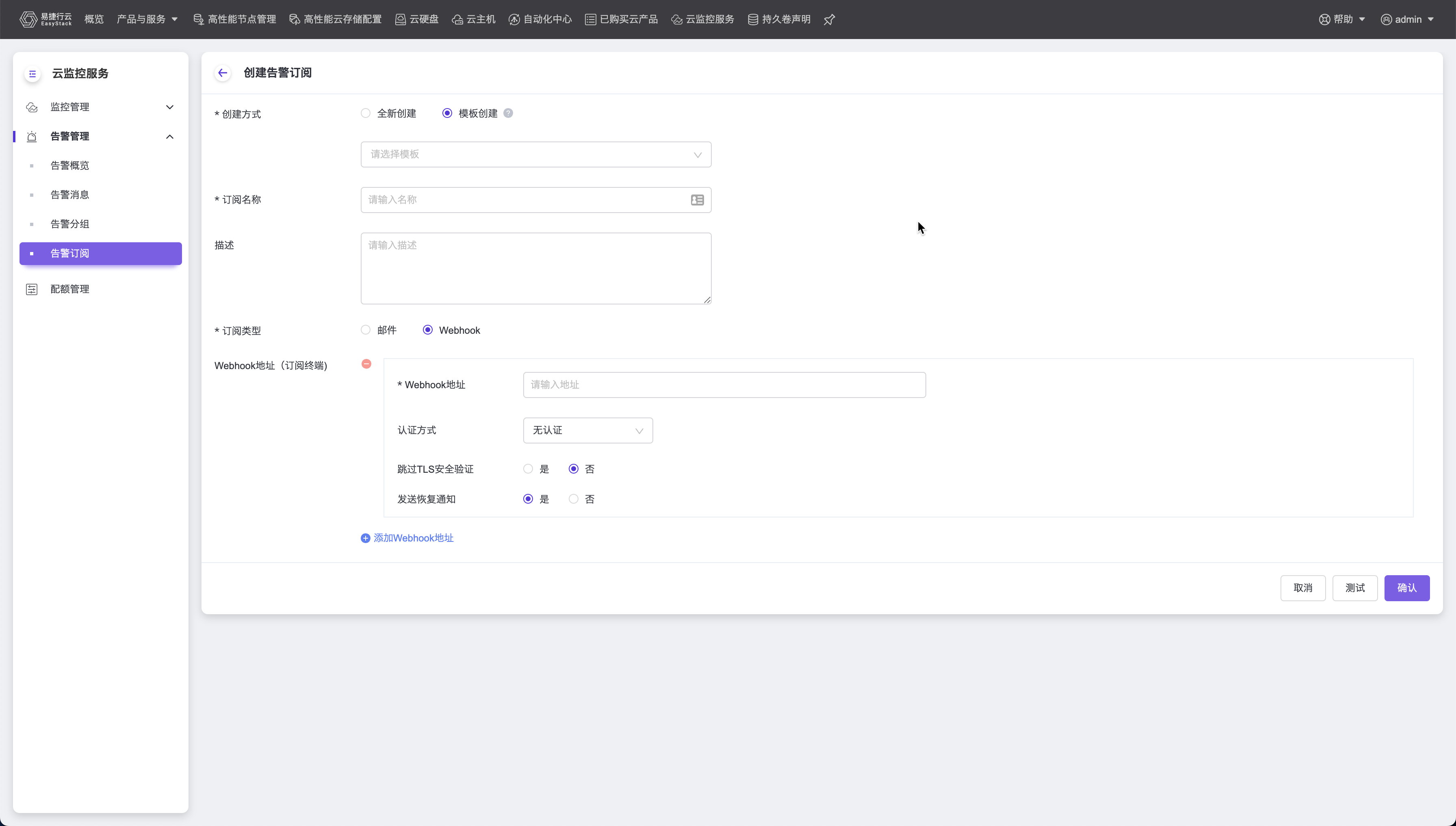Remove the Webhook address with red minus icon
1456x826 pixels.
click(366, 364)
